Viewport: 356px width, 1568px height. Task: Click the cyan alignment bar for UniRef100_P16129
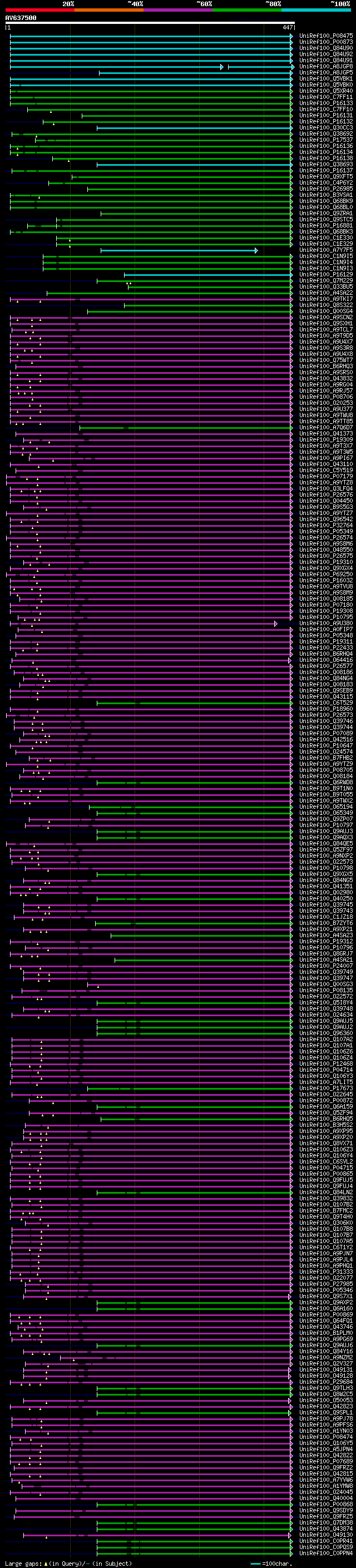pyautogui.click(x=208, y=275)
